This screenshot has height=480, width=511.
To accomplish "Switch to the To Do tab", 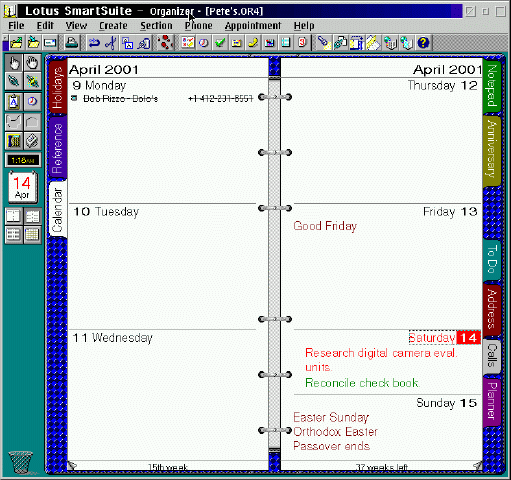I will pyautogui.click(x=492, y=259).
